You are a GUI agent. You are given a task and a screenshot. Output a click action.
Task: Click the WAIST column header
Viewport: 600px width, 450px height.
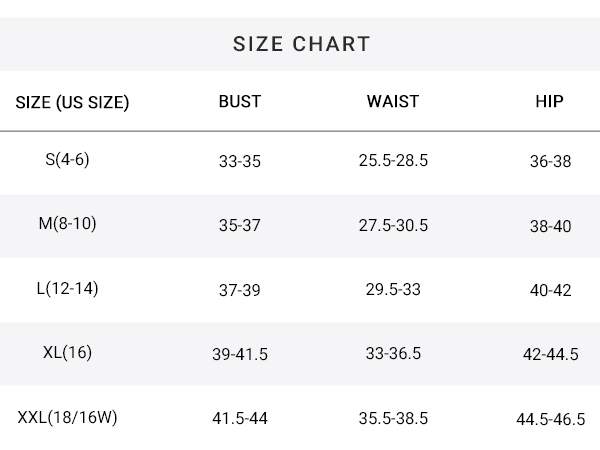(x=393, y=101)
